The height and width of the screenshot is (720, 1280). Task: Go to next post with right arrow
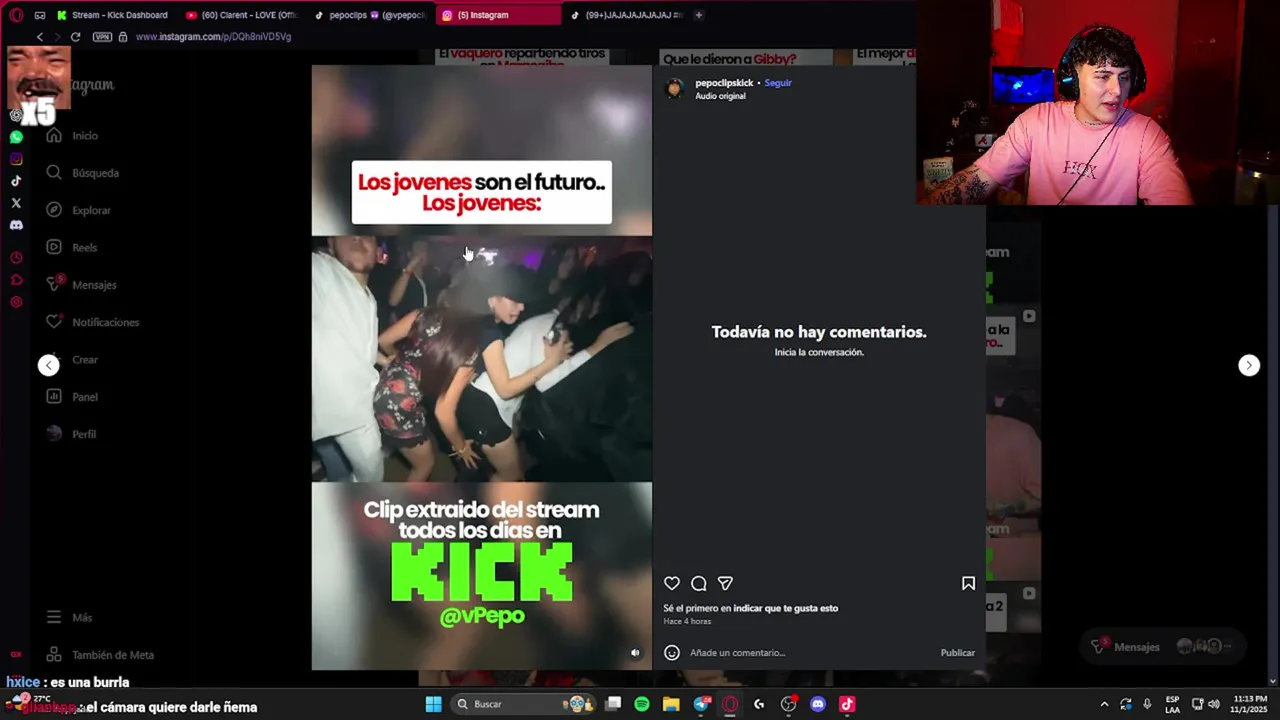(x=1249, y=365)
